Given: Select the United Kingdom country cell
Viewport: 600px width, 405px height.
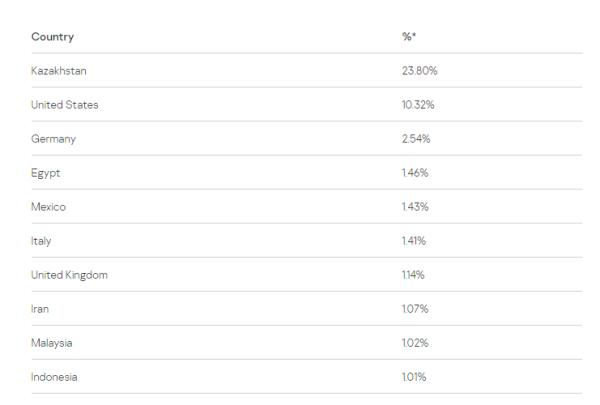Looking at the screenshot, I should pyautogui.click(x=69, y=275).
